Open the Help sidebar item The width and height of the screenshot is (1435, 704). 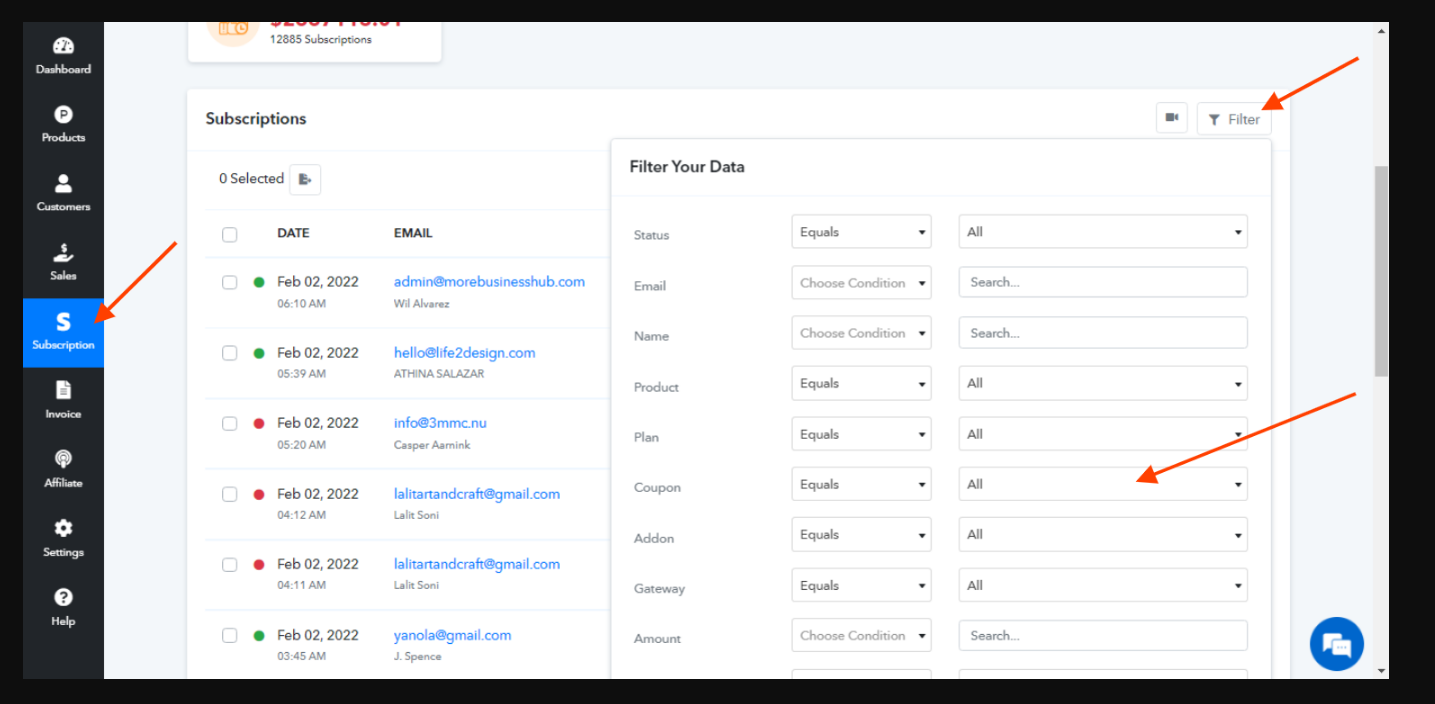click(x=63, y=608)
